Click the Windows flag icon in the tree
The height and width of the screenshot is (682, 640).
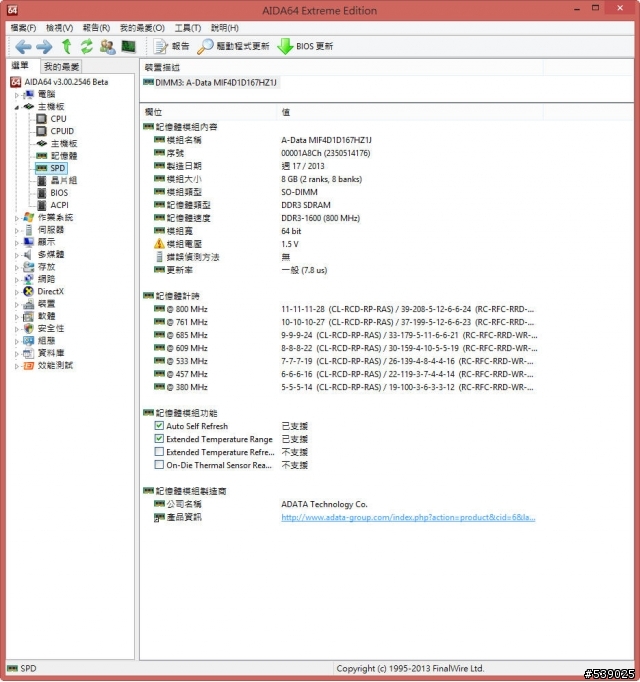(29, 217)
